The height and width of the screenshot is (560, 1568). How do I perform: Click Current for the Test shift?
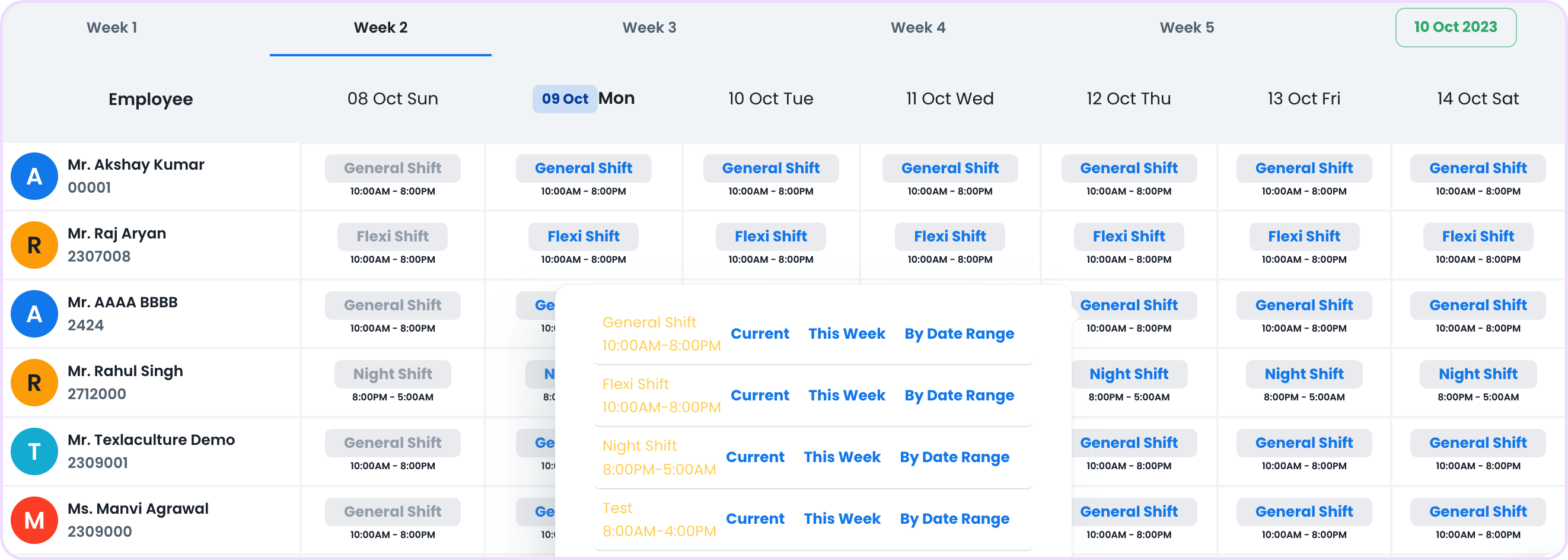[x=755, y=518]
